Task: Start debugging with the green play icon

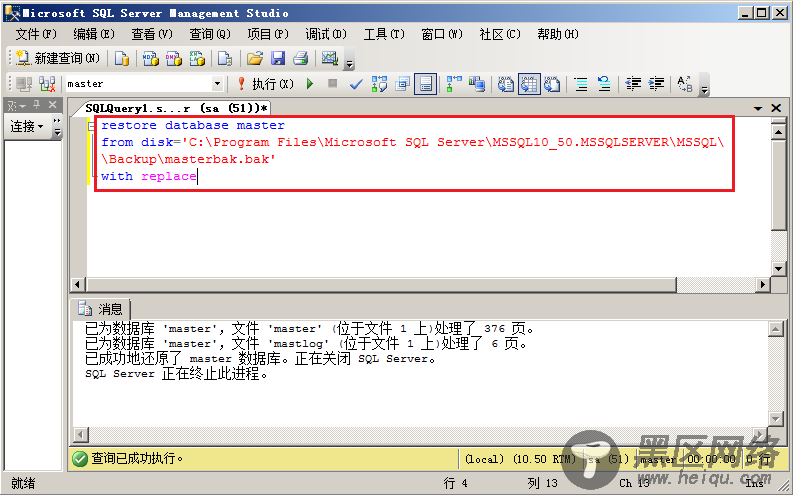Action: pyautogui.click(x=310, y=83)
